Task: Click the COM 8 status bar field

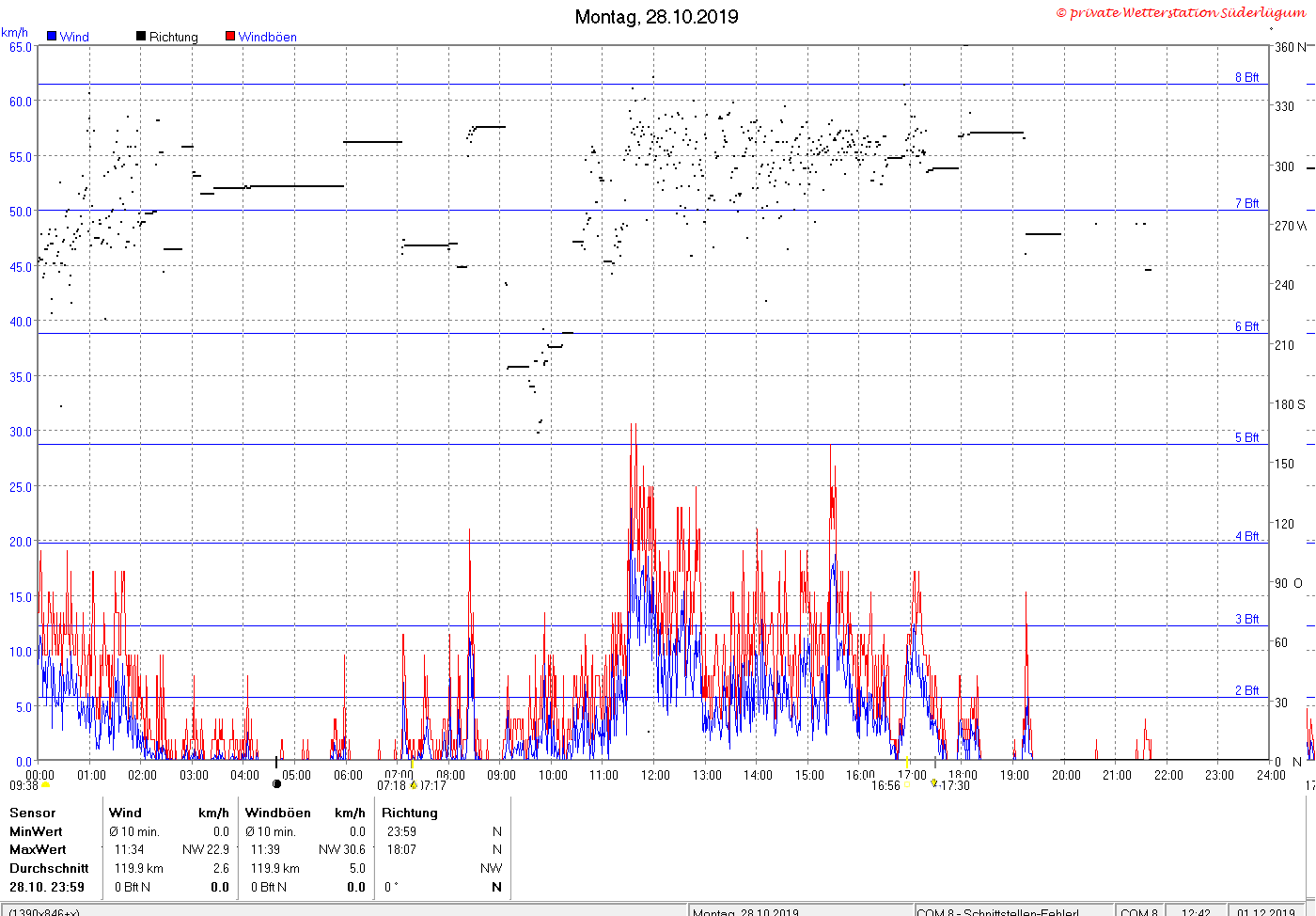Action: tap(1140, 911)
